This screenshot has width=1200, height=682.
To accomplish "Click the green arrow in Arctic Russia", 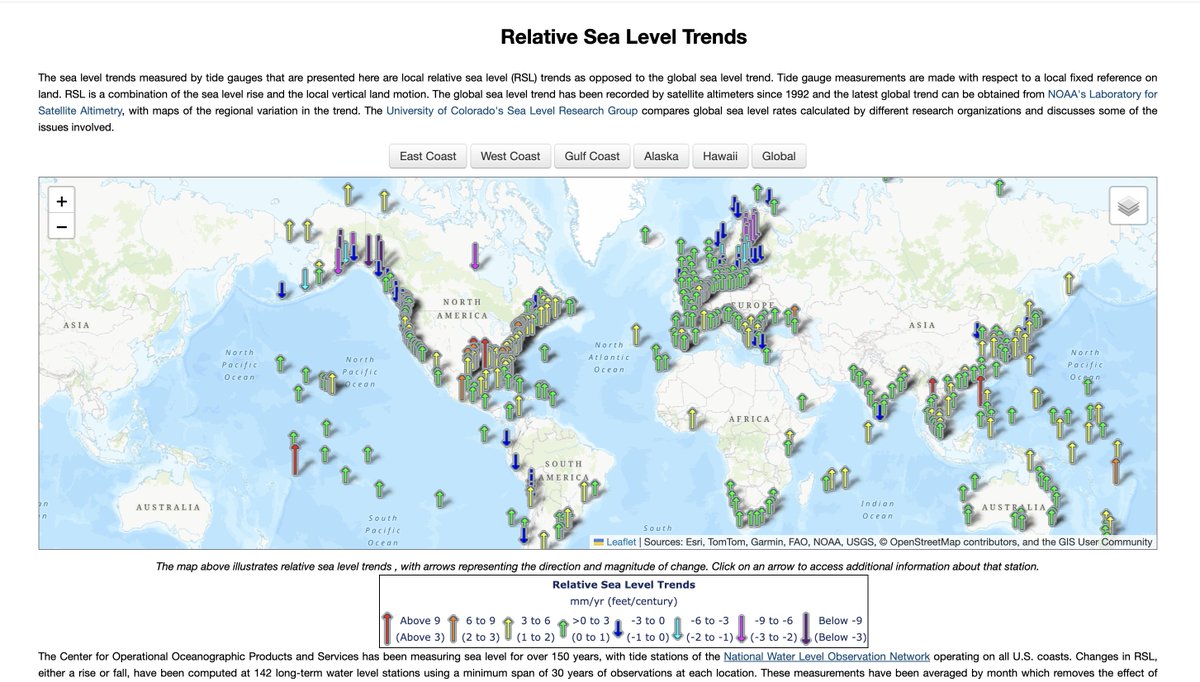I will [x=999, y=187].
